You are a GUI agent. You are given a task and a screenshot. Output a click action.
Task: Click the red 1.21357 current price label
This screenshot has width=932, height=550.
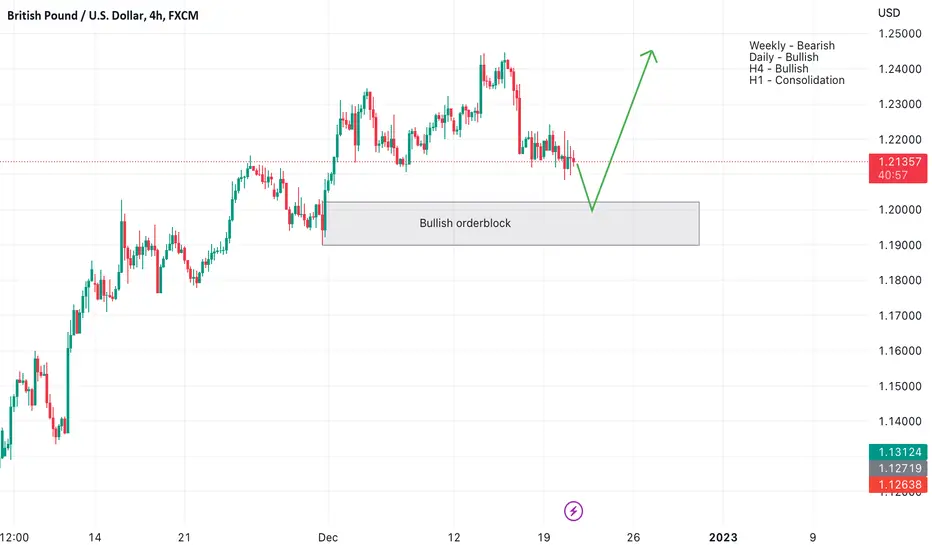tap(898, 168)
